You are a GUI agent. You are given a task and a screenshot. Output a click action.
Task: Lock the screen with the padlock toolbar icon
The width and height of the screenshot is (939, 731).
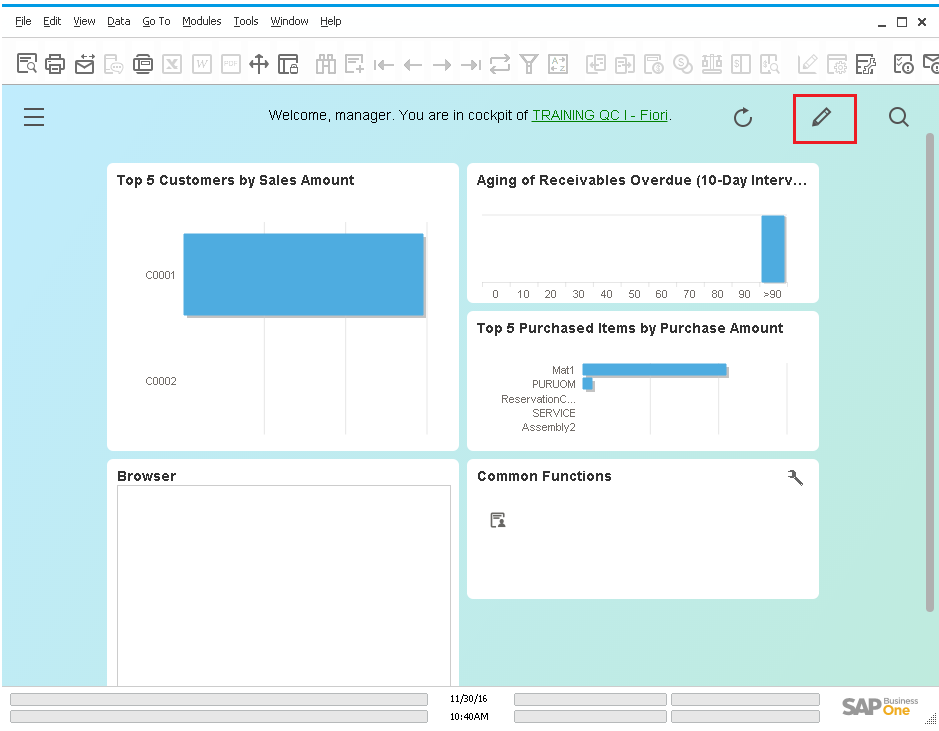(x=289, y=64)
